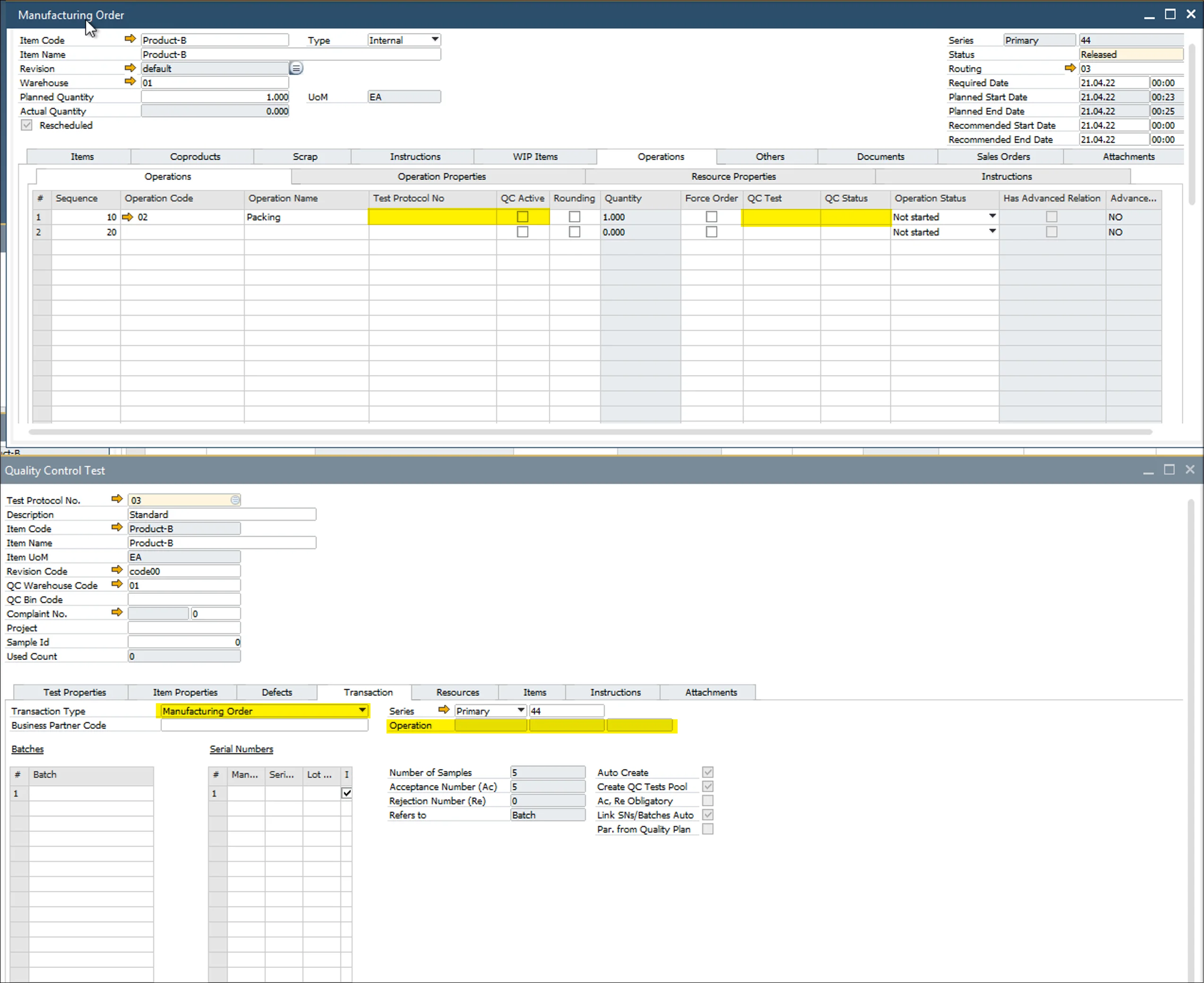Check the Ac, Re Obligatory checkbox

(707, 801)
